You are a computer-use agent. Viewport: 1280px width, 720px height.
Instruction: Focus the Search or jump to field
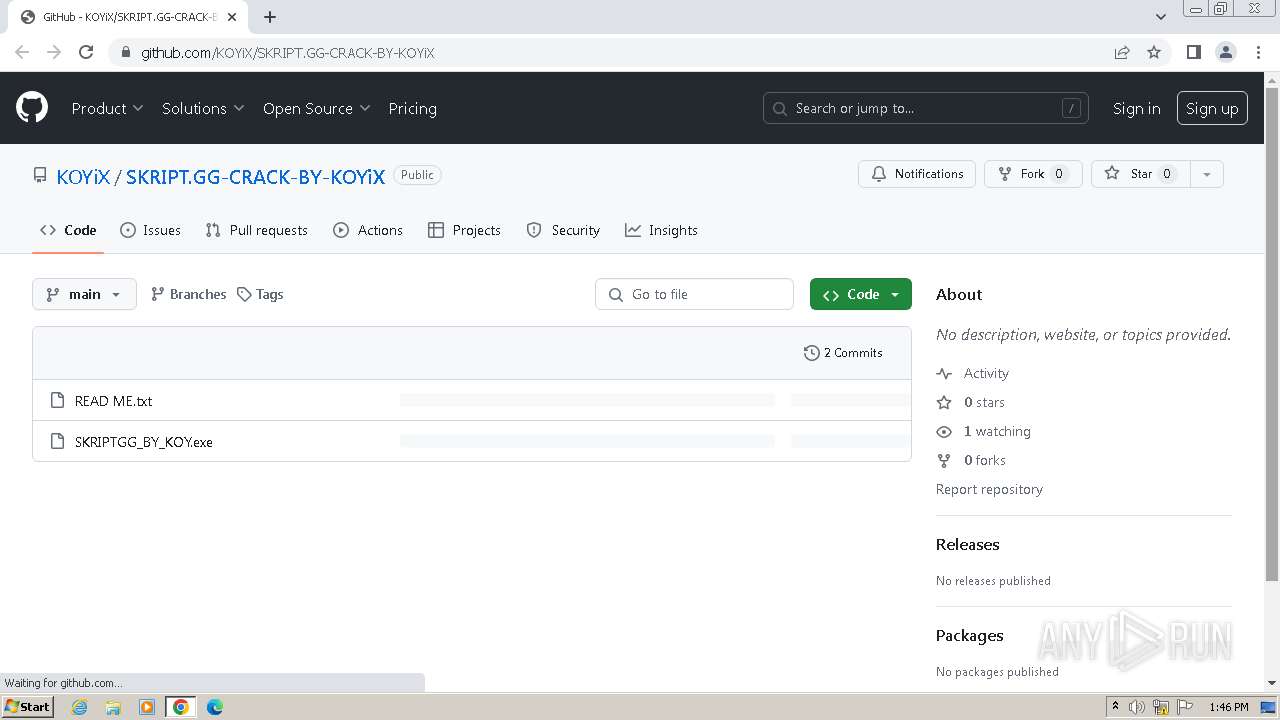(x=926, y=108)
